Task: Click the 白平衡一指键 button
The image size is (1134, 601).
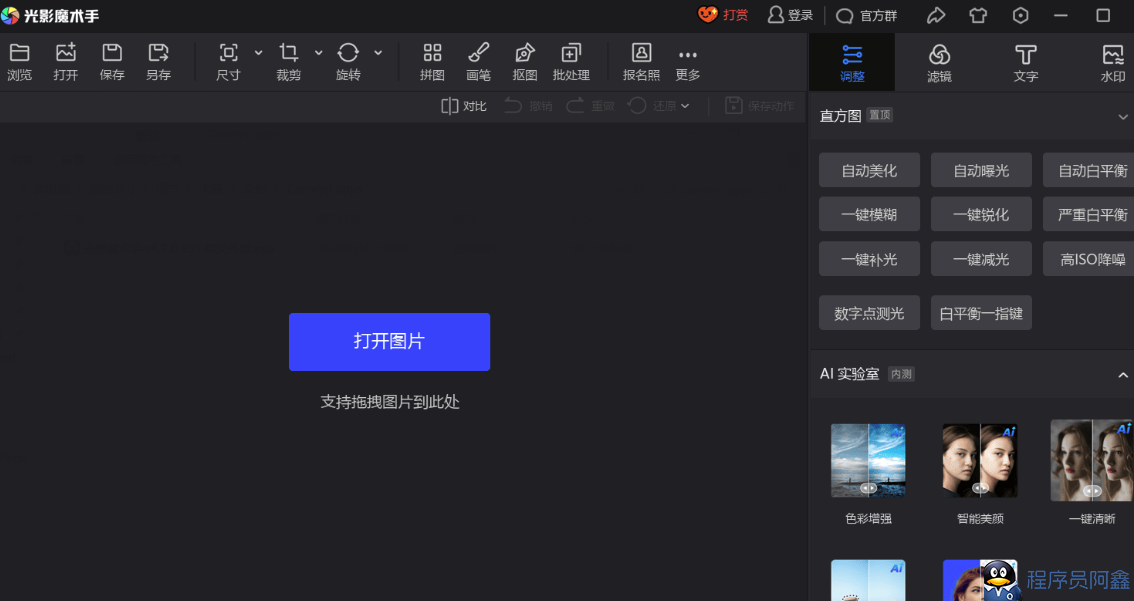Action: click(x=981, y=312)
